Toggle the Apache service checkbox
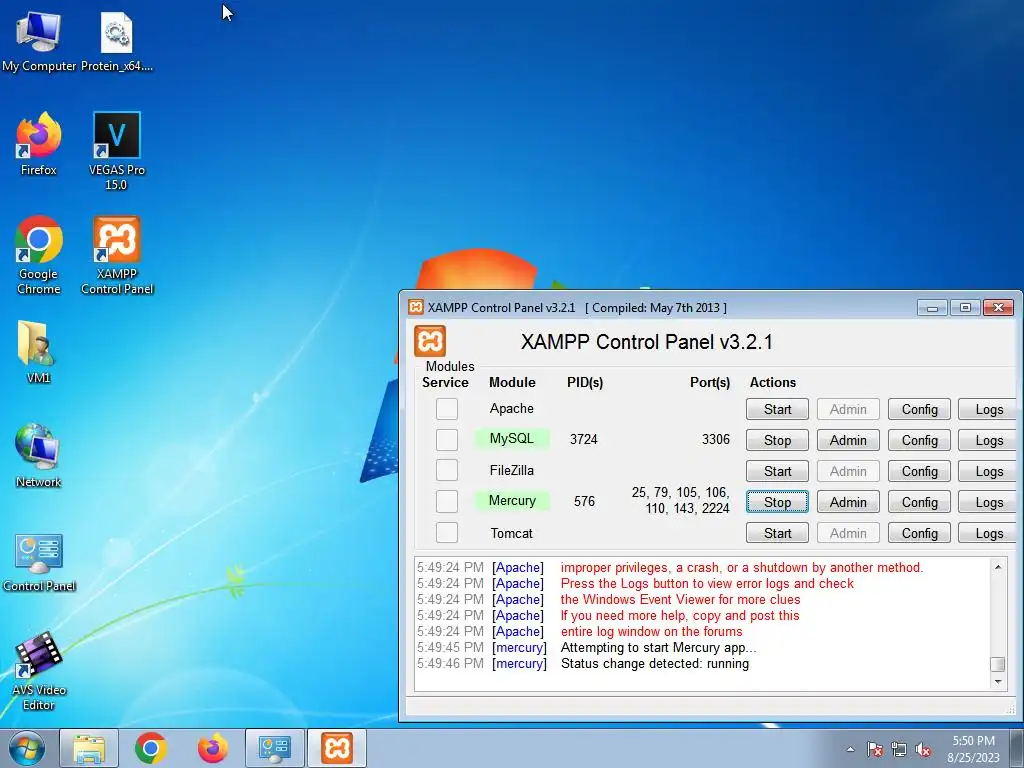The width and height of the screenshot is (1024, 768). pyautogui.click(x=447, y=409)
